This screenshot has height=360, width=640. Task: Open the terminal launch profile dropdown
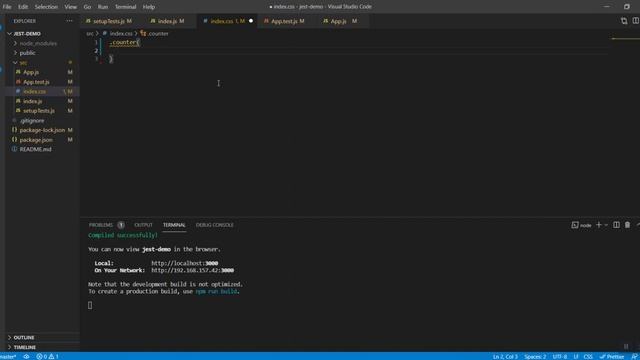pyautogui.click(x=606, y=225)
